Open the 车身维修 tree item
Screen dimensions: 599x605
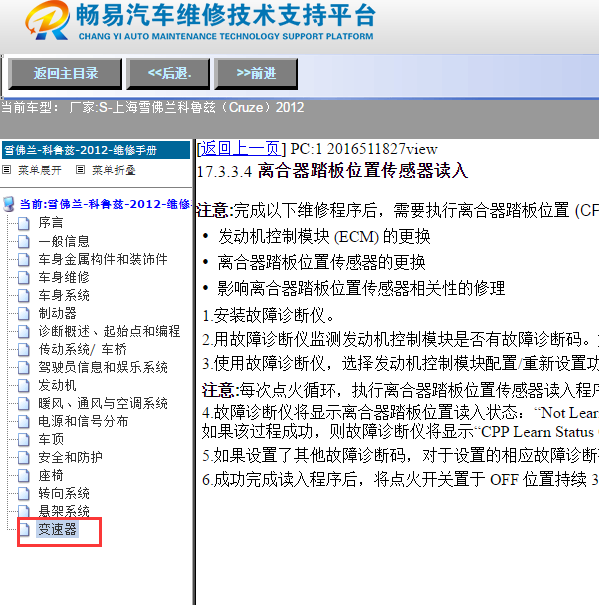click(x=64, y=277)
